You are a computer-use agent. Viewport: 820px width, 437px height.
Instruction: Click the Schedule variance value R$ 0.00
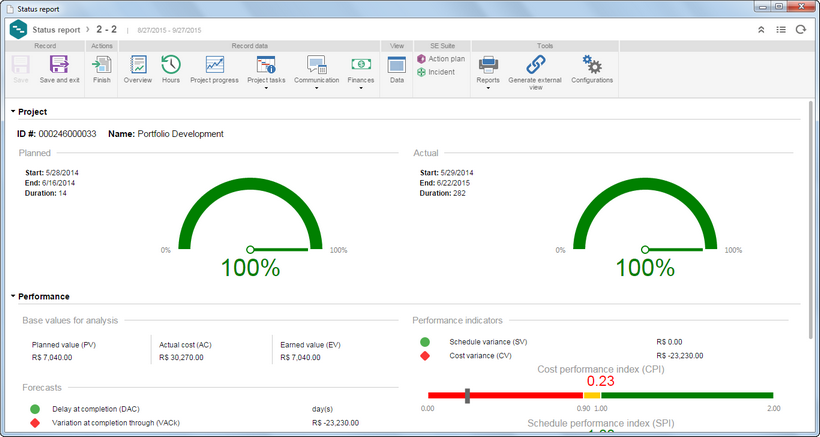(669, 342)
